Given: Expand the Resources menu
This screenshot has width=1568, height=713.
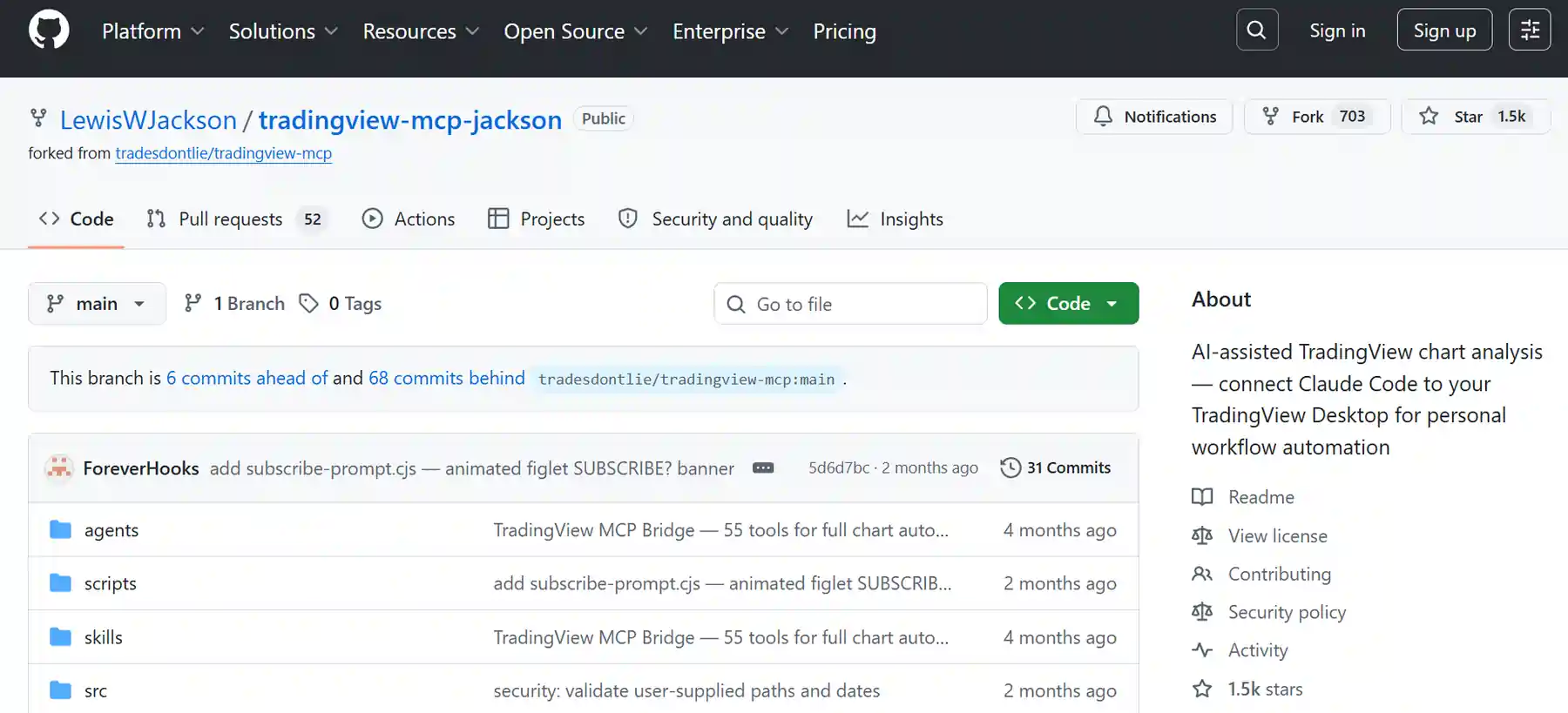Looking at the screenshot, I should (x=421, y=31).
